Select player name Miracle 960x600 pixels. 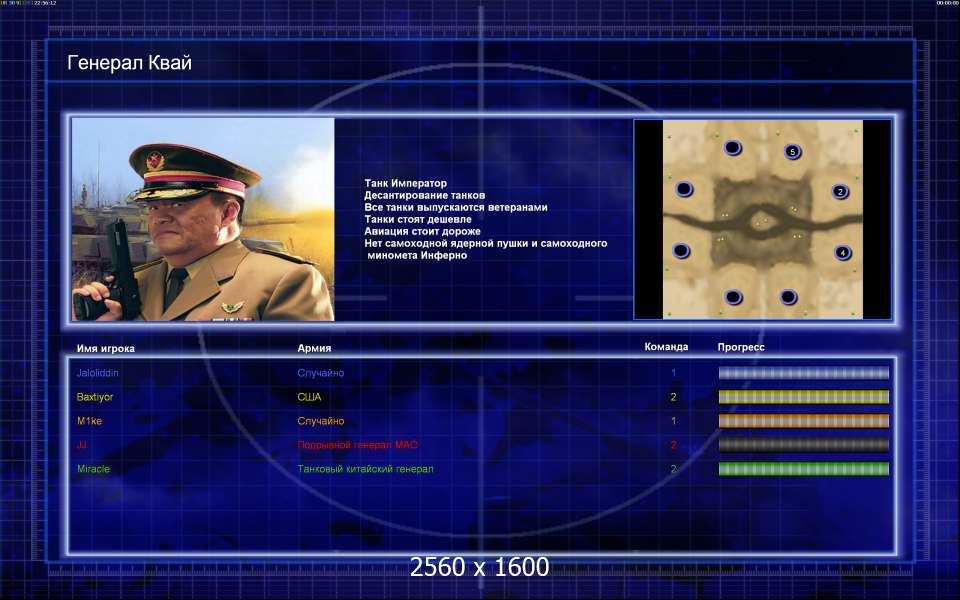point(93,469)
